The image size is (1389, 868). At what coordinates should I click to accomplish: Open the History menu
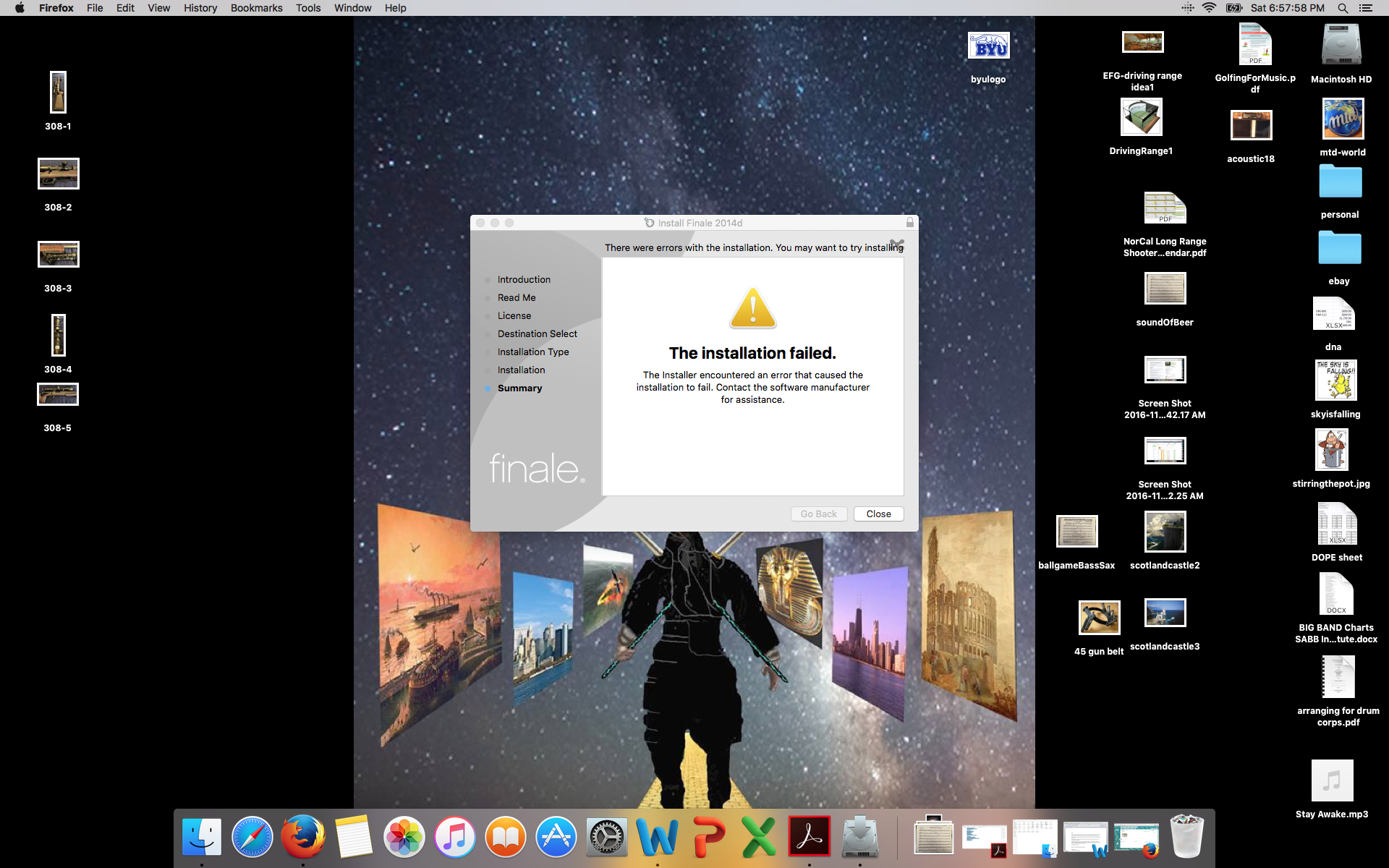[x=200, y=8]
